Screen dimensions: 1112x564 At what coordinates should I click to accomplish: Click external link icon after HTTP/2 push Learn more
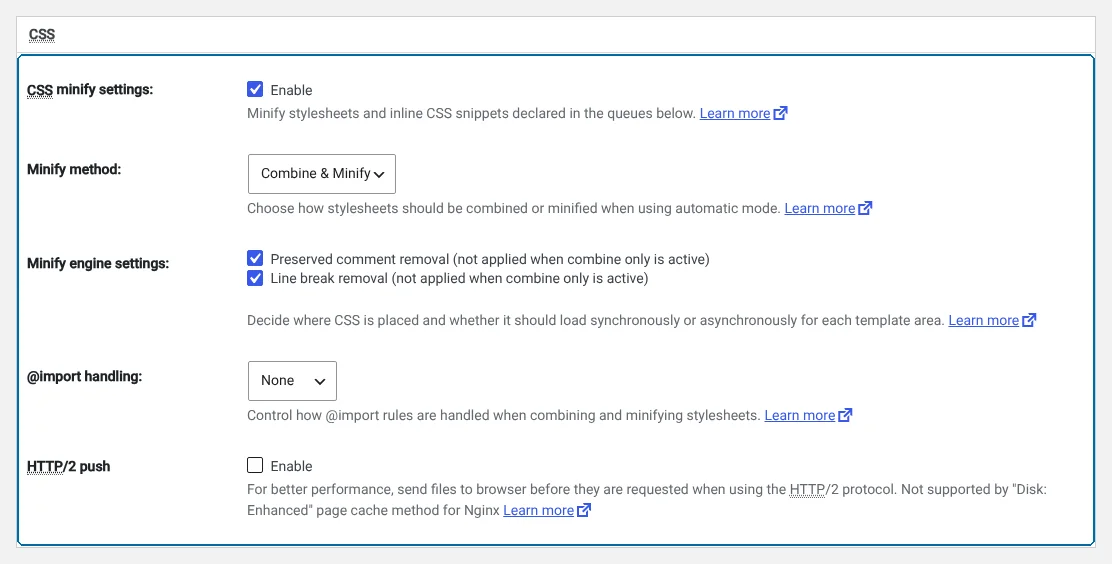click(584, 511)
